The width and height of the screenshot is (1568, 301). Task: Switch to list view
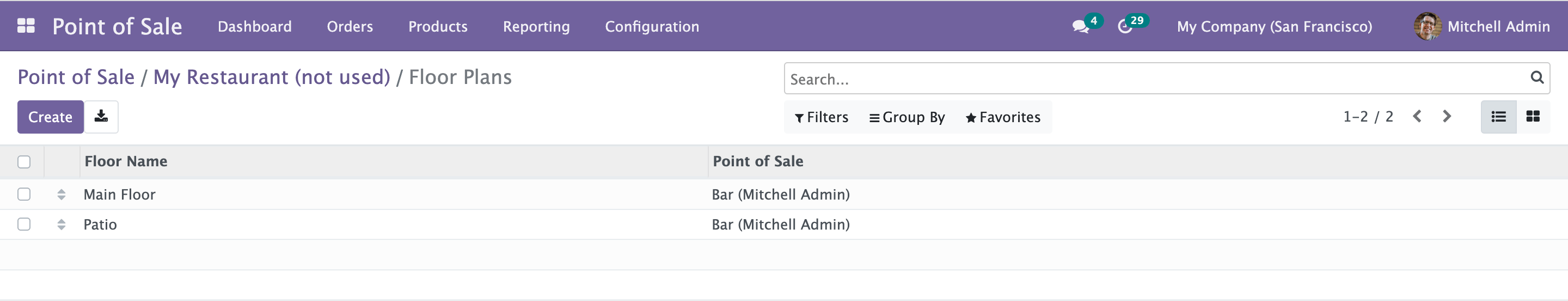[x=1498, y=116]
